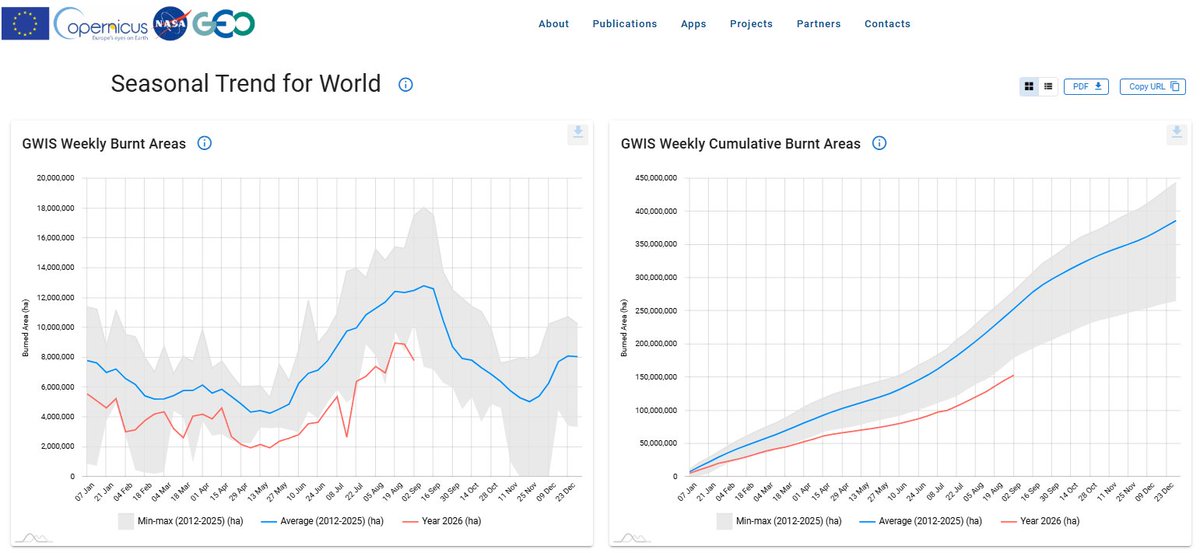
Task: Open the European Union flag logo
Action: tap(25, 23)
